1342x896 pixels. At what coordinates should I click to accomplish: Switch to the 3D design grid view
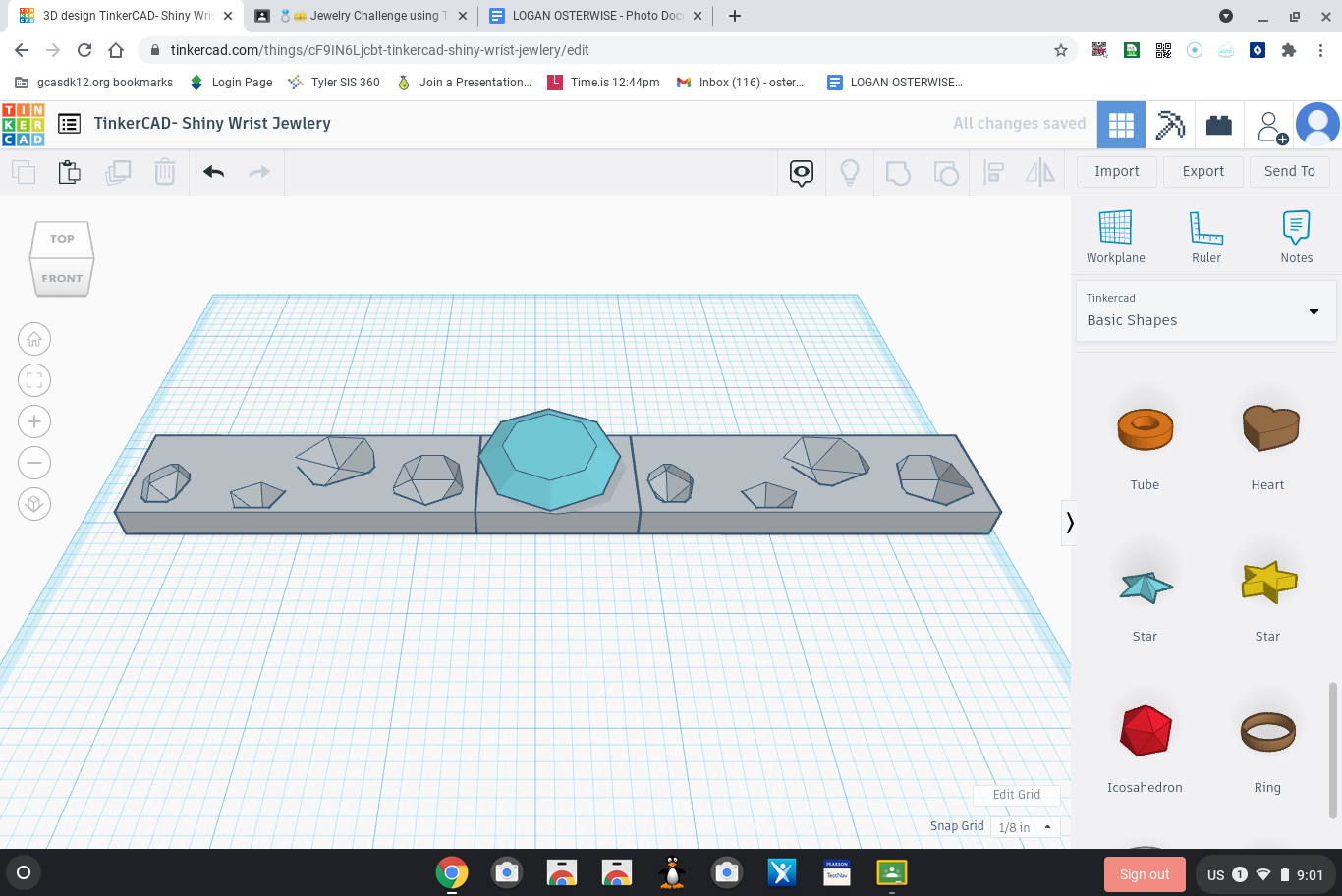tap(1121, 125)
